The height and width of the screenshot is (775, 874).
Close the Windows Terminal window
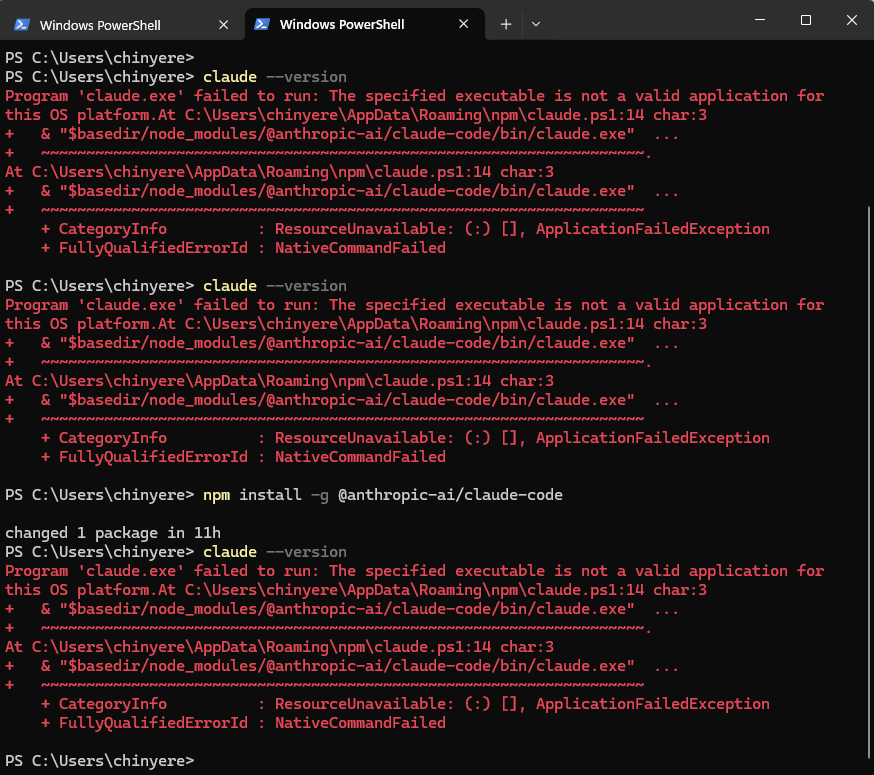(x=851, y=20)
